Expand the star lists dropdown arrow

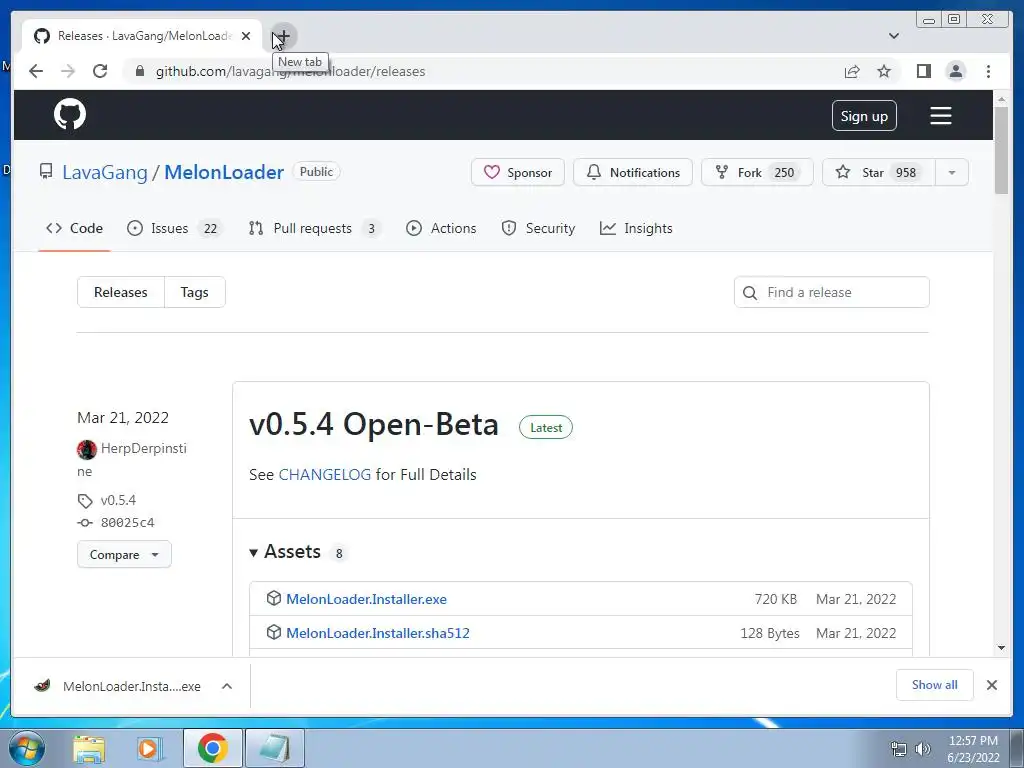coord(952,172)
